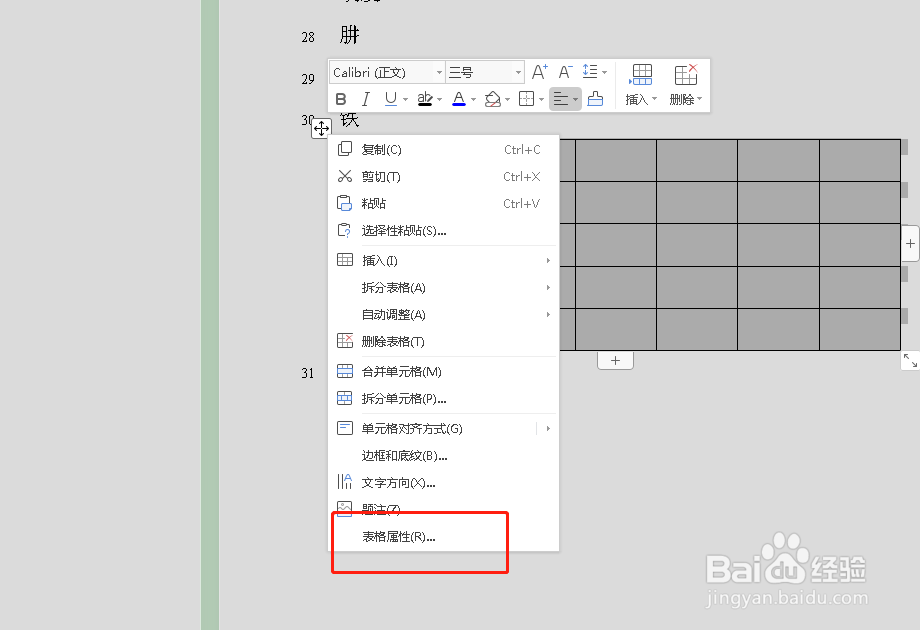Click the decrease font size icon
920x630 pixels.
click(x=564, y=71)
